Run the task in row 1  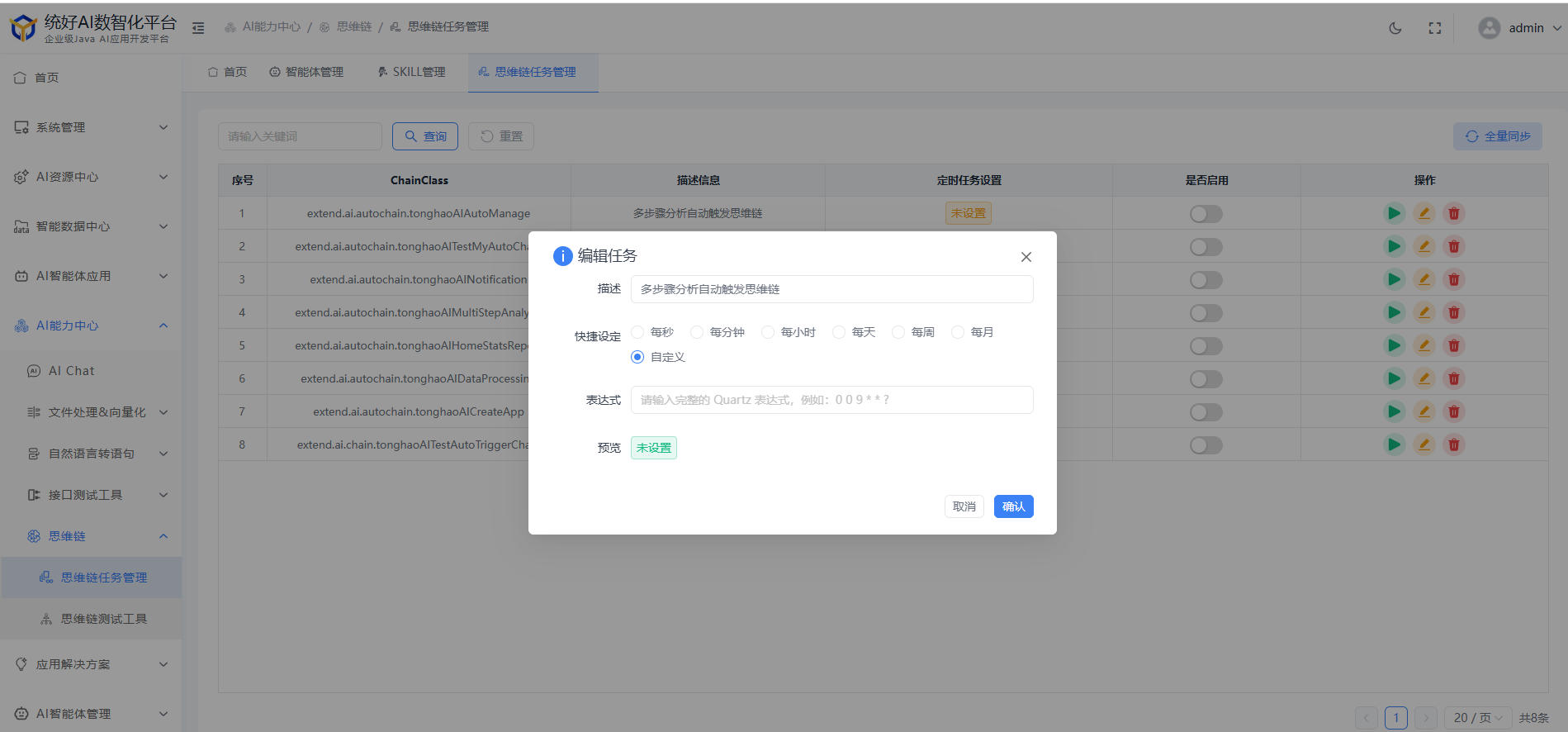(x=1394, y=213)
